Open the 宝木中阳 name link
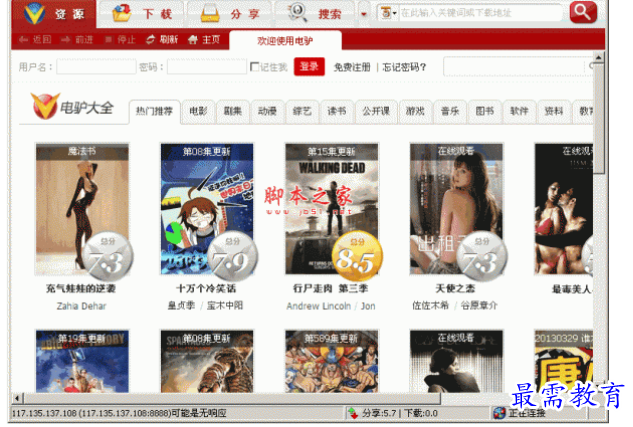633x427 pixels. tap(225, 306)
